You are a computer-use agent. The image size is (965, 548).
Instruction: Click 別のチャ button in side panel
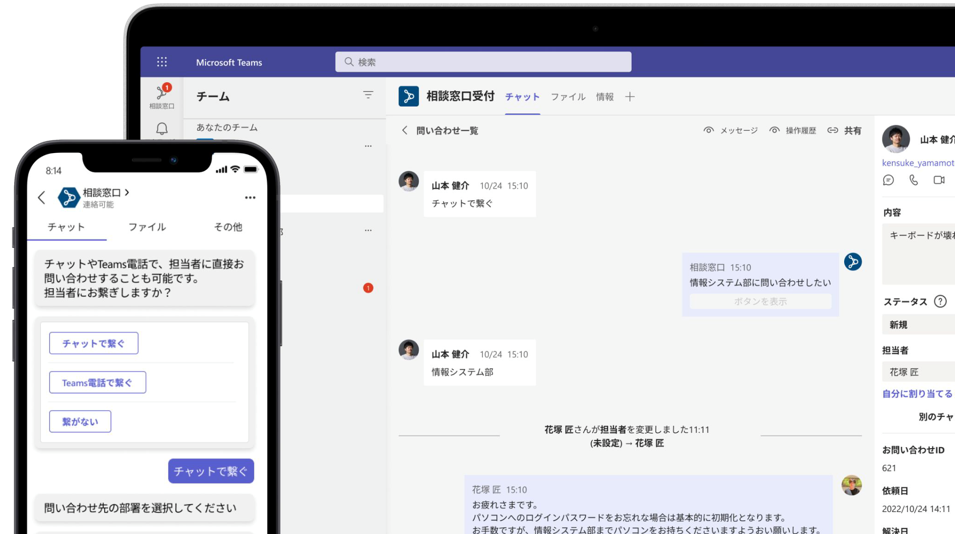pos(936,417)
